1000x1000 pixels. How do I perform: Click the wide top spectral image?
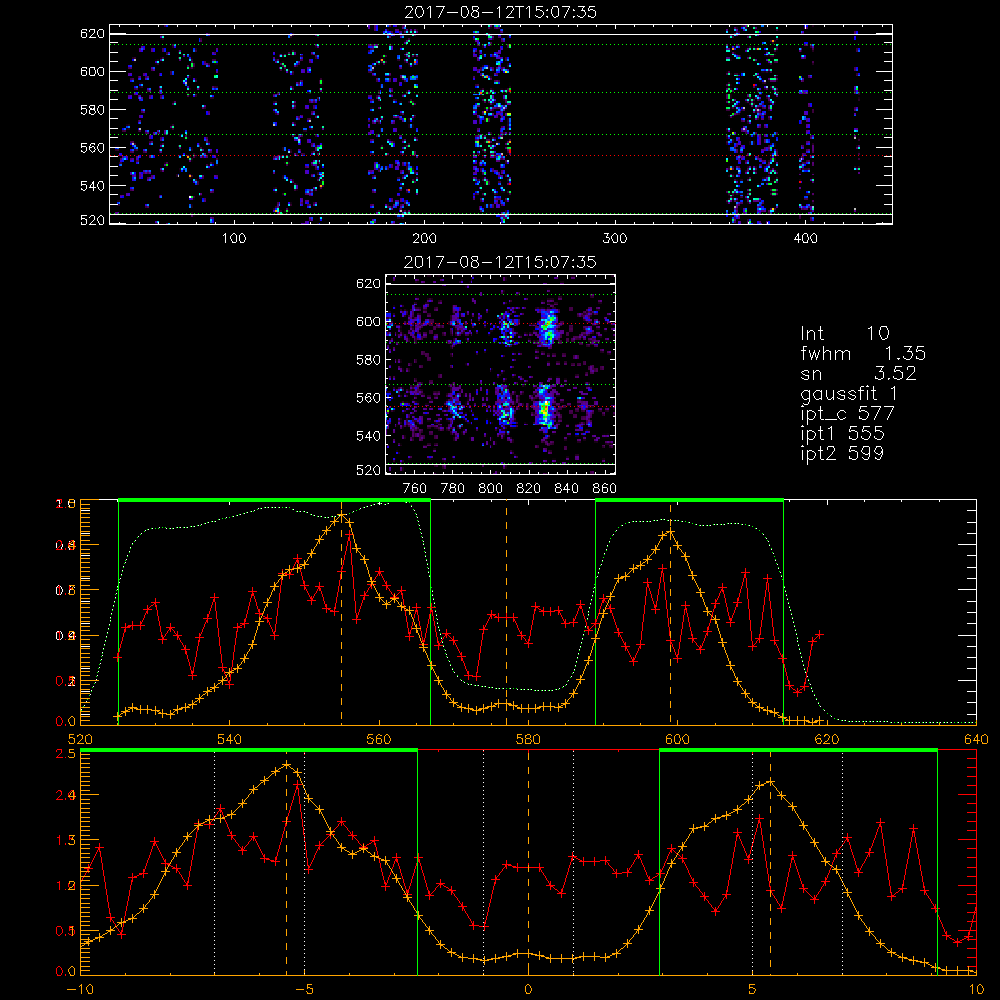501,124
